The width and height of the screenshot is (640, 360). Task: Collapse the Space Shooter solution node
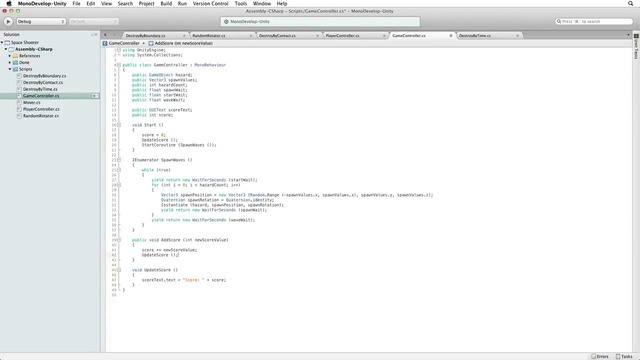2,42
